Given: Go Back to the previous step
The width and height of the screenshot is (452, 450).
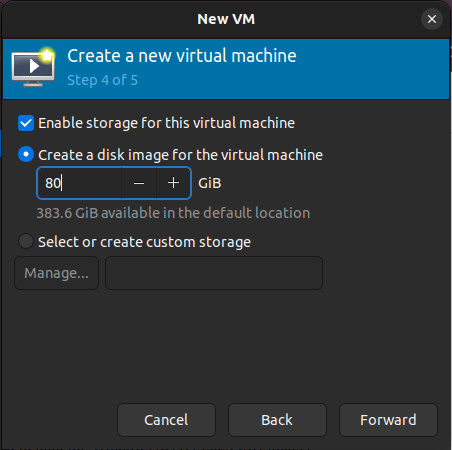Looking at the screenshot, I should click(277, 420).
